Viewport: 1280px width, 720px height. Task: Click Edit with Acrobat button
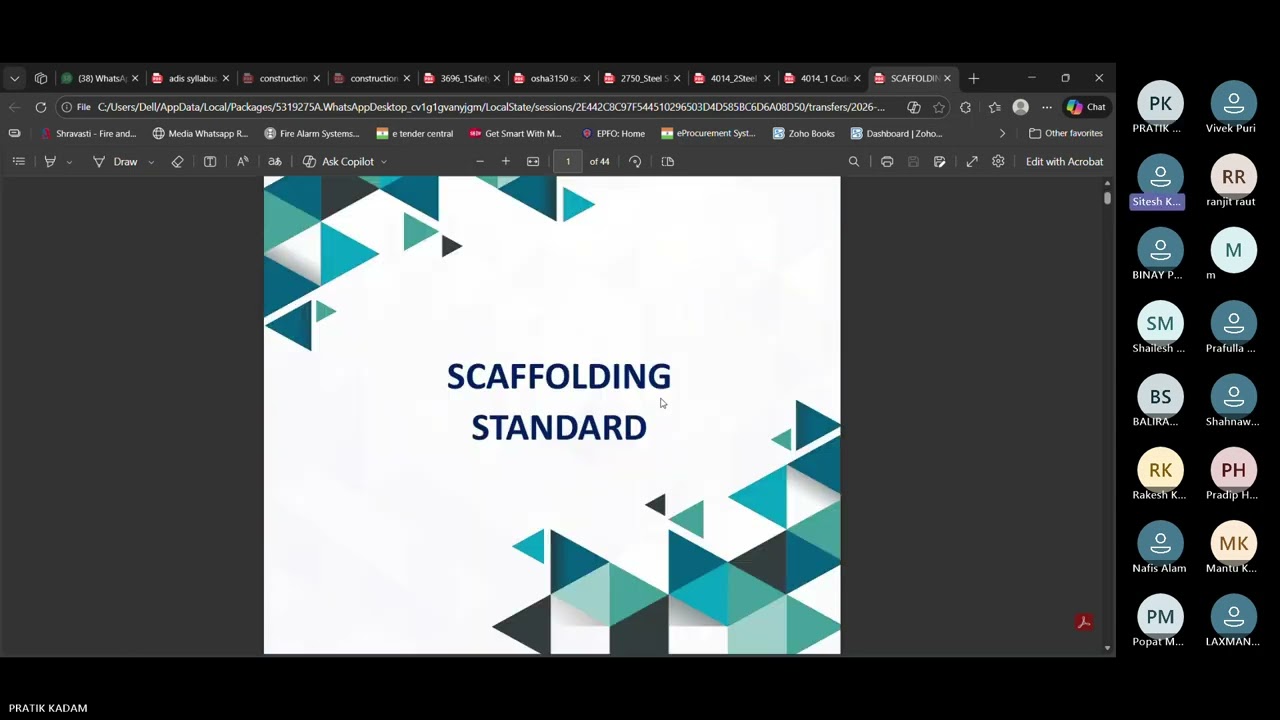pyautogui.click(x=1064, y=161)
